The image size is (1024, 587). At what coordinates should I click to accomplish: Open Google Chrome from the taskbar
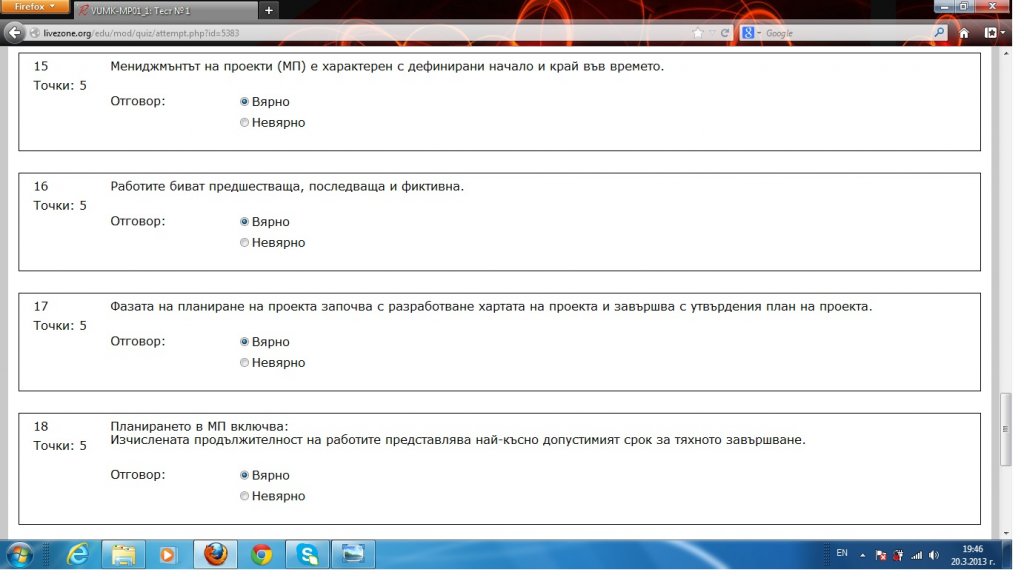pos(261,555)
